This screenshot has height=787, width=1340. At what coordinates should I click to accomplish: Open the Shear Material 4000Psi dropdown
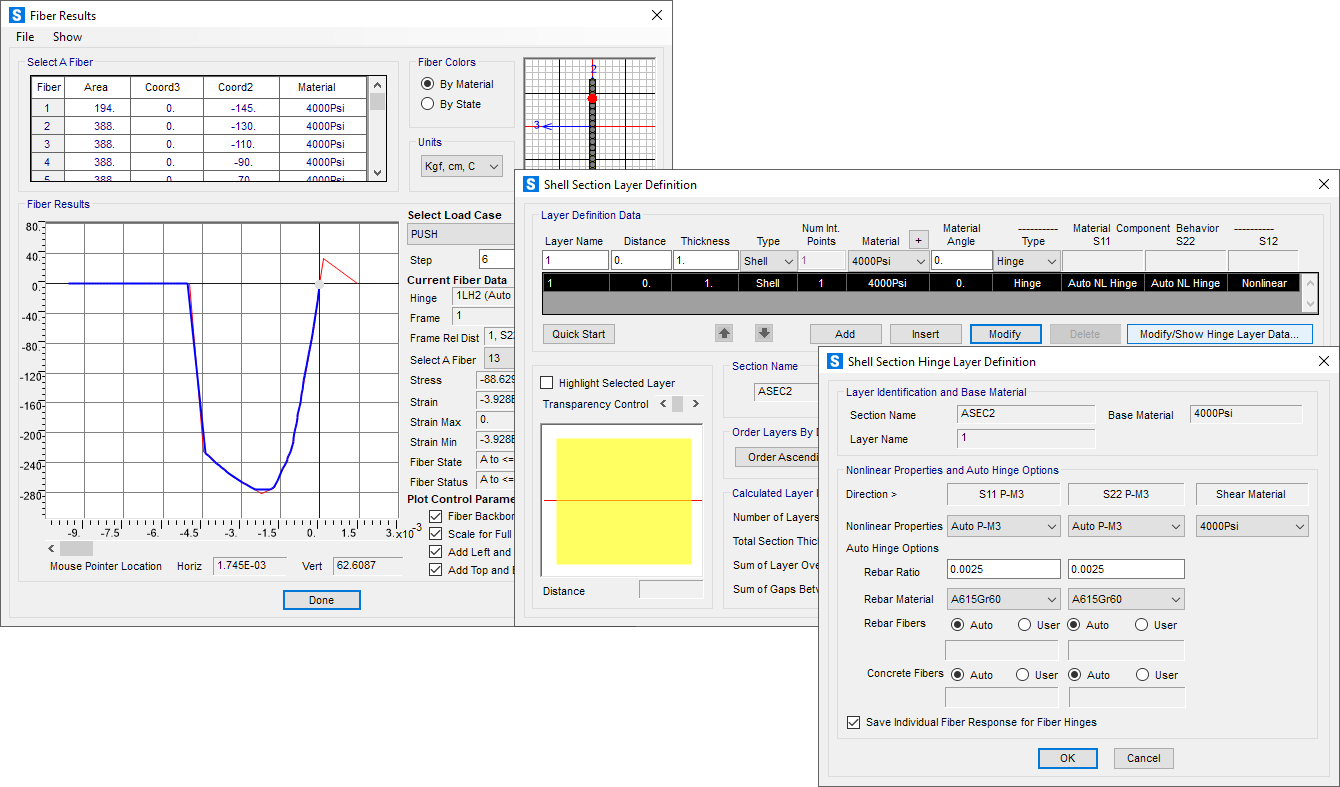(x=1252, y=526)
